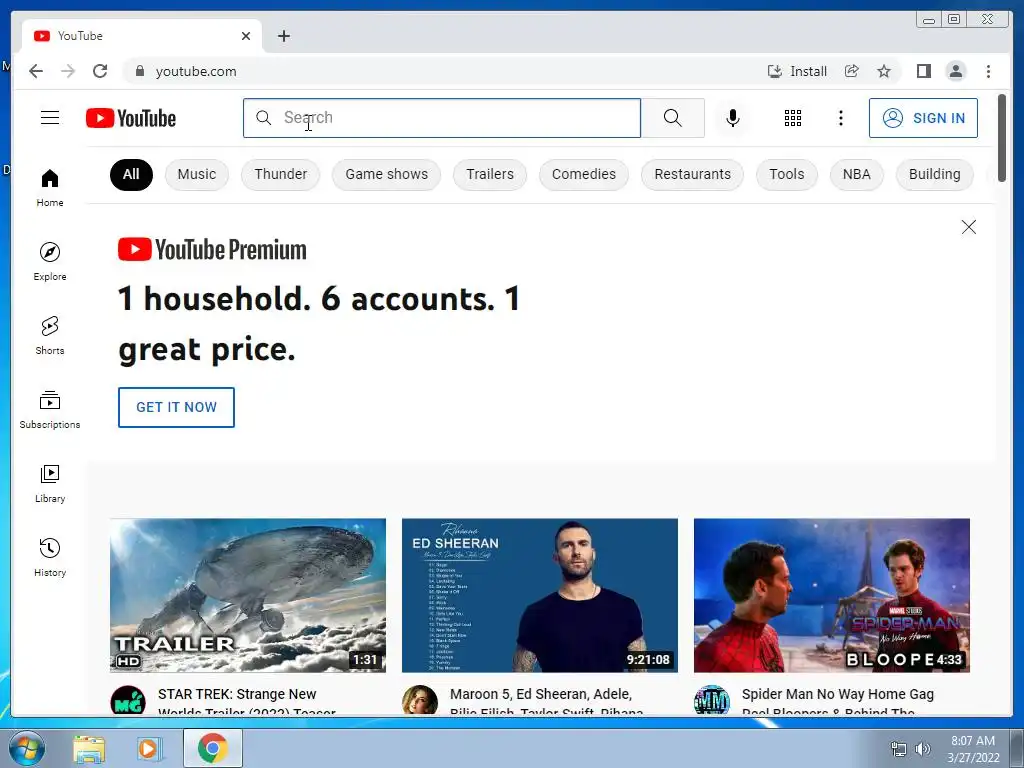Open Chrome three-dot menu
The width and height of the screenshot is (1024, 768).
click(988, 71)
